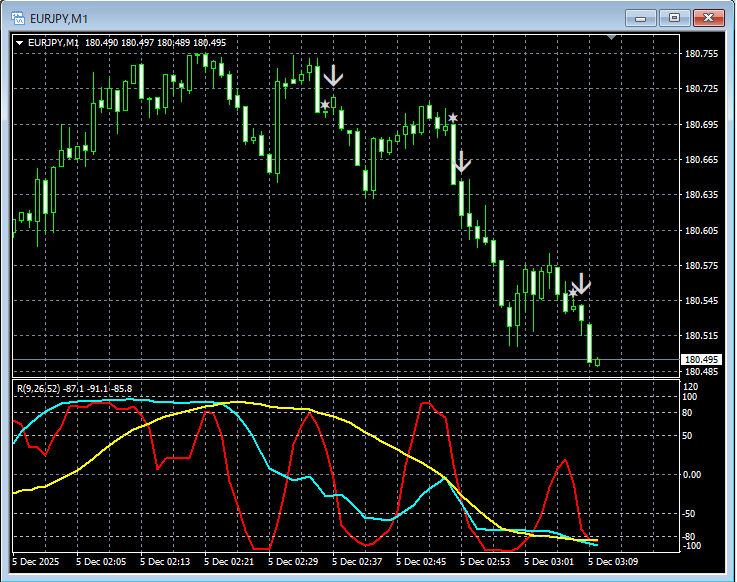
Task: Click the chart shift triangle at top
Action: coord(614,38)
